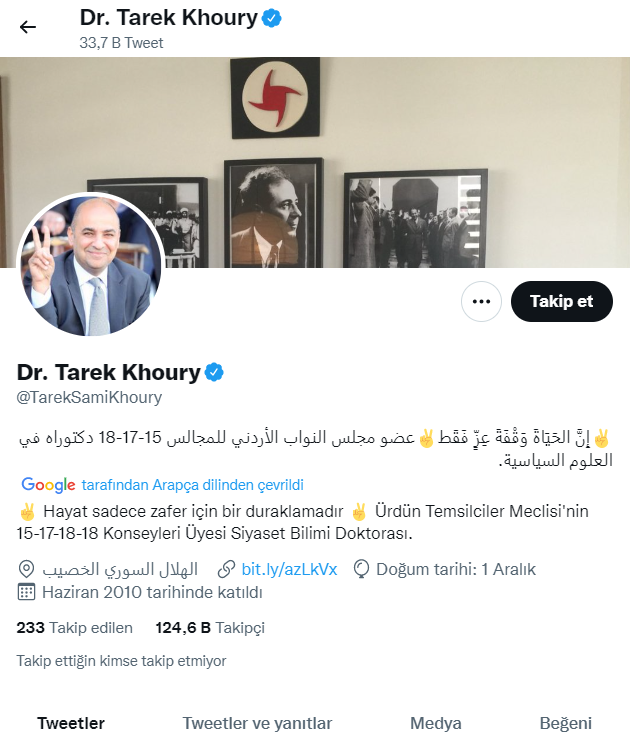The height and width of the screenshot is (742, 630).
Task: Select the Tweetler tab
Action: pyautogui.click(x=71, y=723)
